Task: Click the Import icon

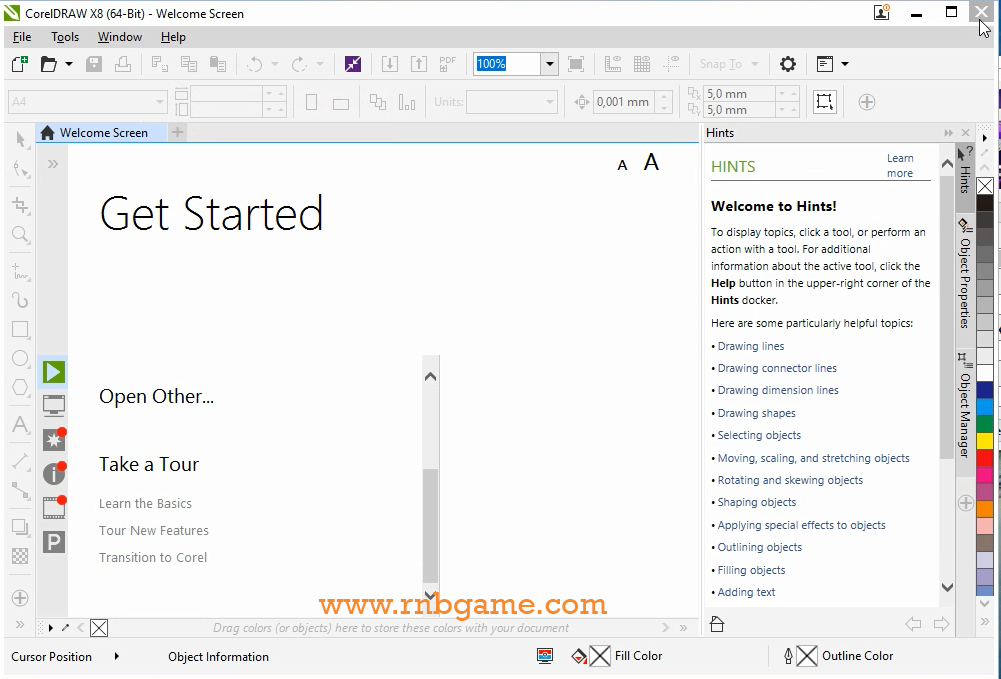Action: (389, 64)
